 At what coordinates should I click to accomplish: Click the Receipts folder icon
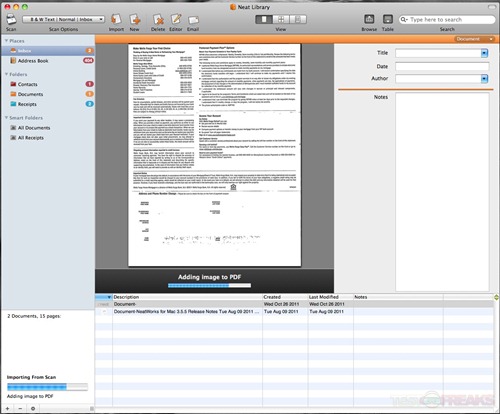click(x=13, y=104)
